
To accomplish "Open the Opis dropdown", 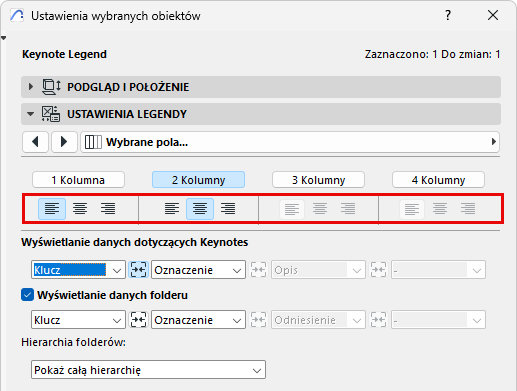I will [x=318, y=270].
